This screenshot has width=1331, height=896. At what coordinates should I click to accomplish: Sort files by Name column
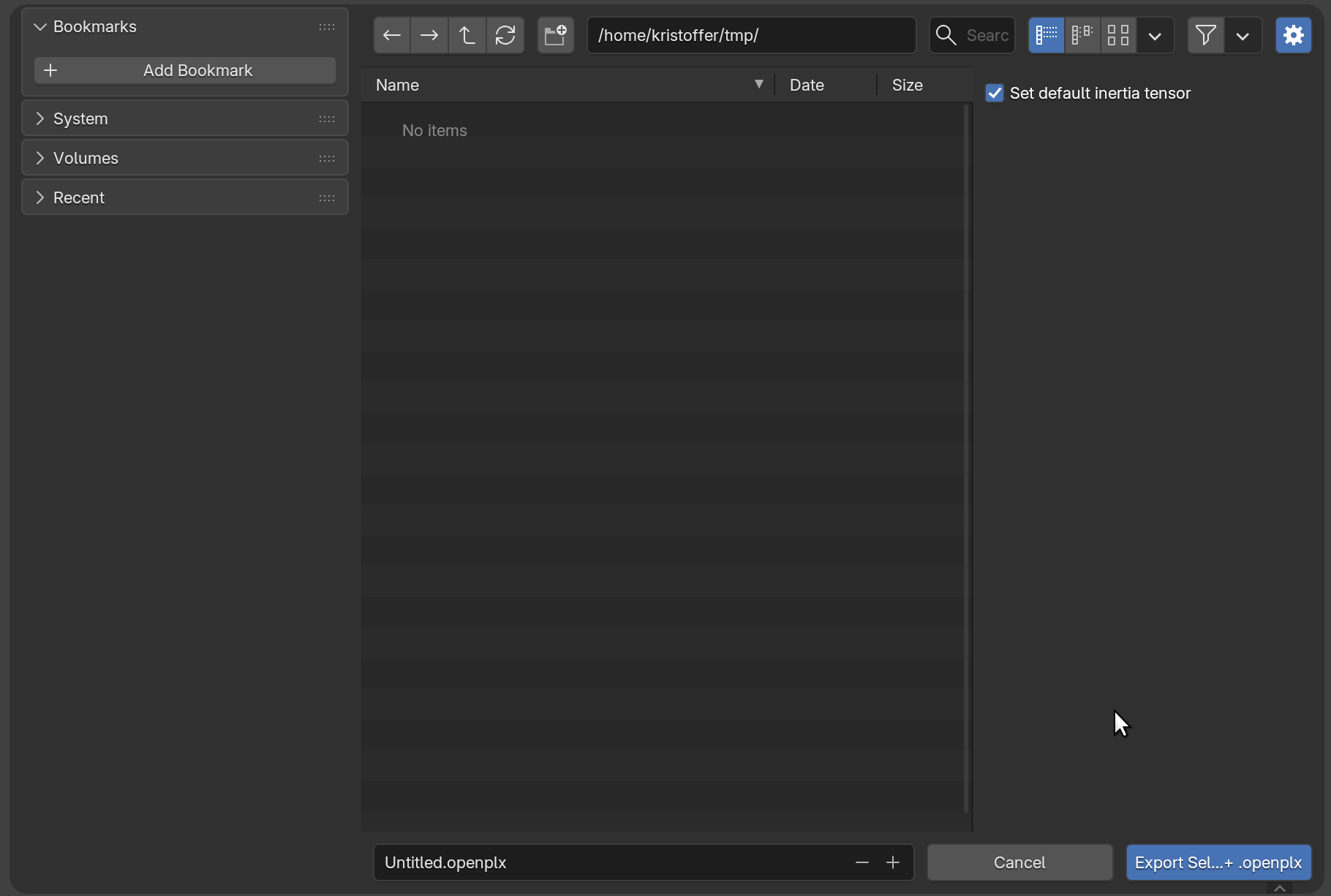(x=568, y=85)
